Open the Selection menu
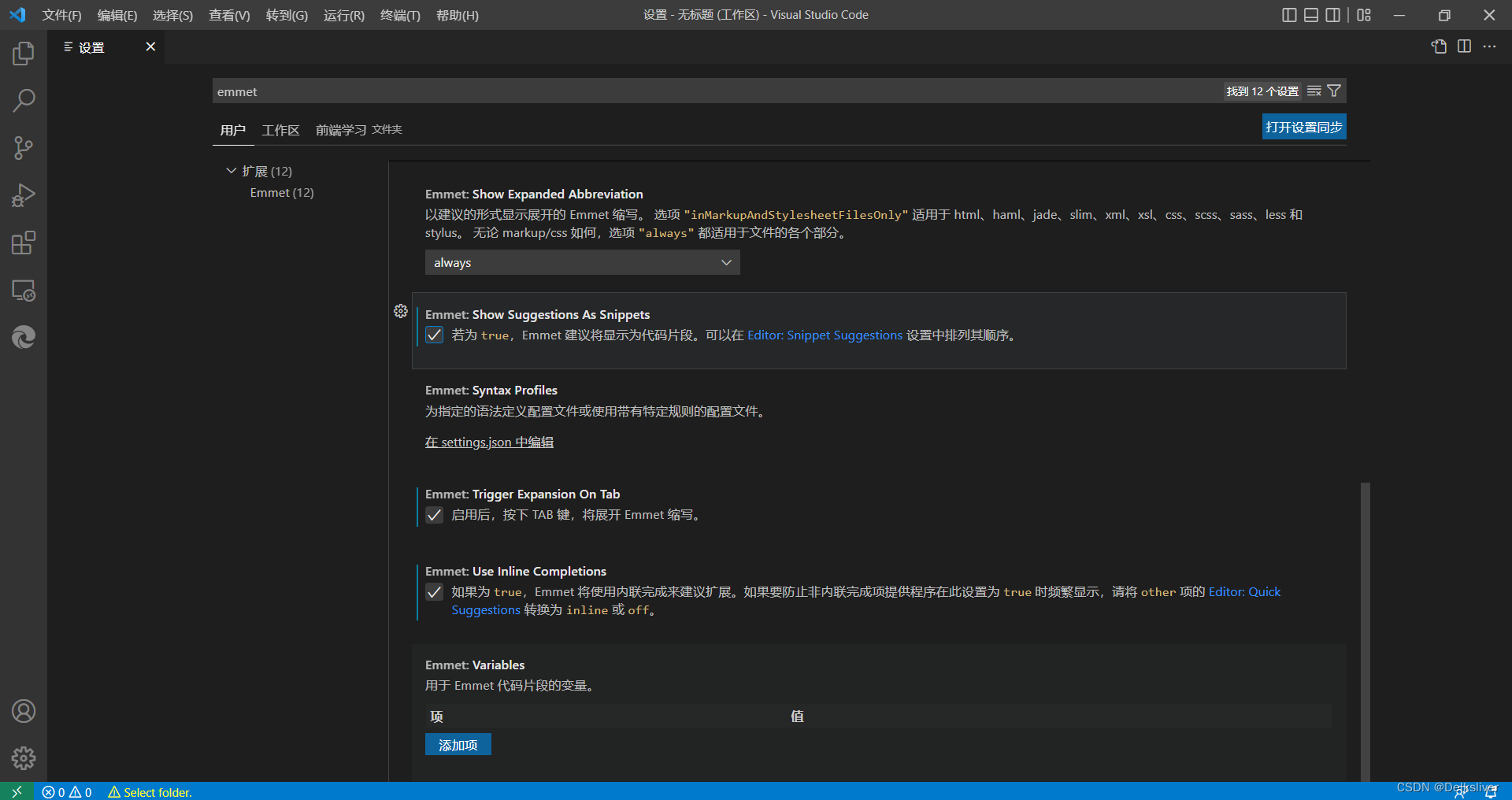Viewport: 1512px width, 800px height. pos(172,15)
